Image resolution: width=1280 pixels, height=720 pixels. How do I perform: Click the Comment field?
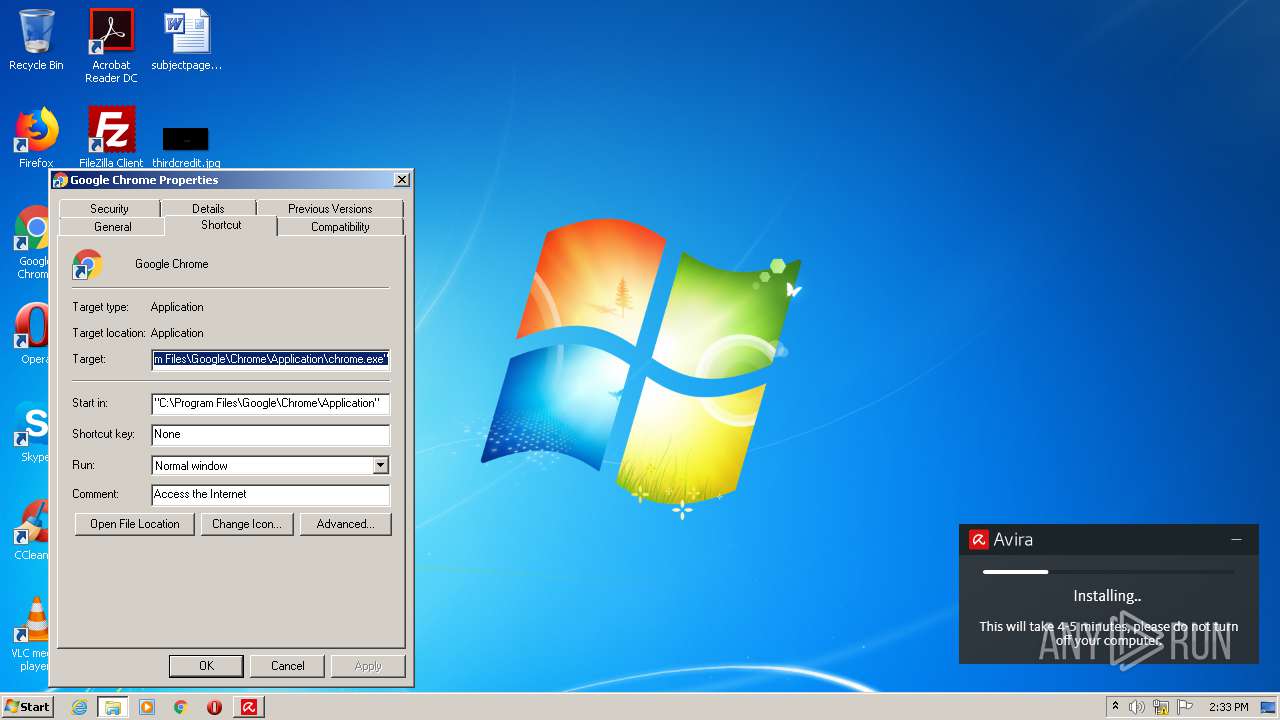pos(270,494)
